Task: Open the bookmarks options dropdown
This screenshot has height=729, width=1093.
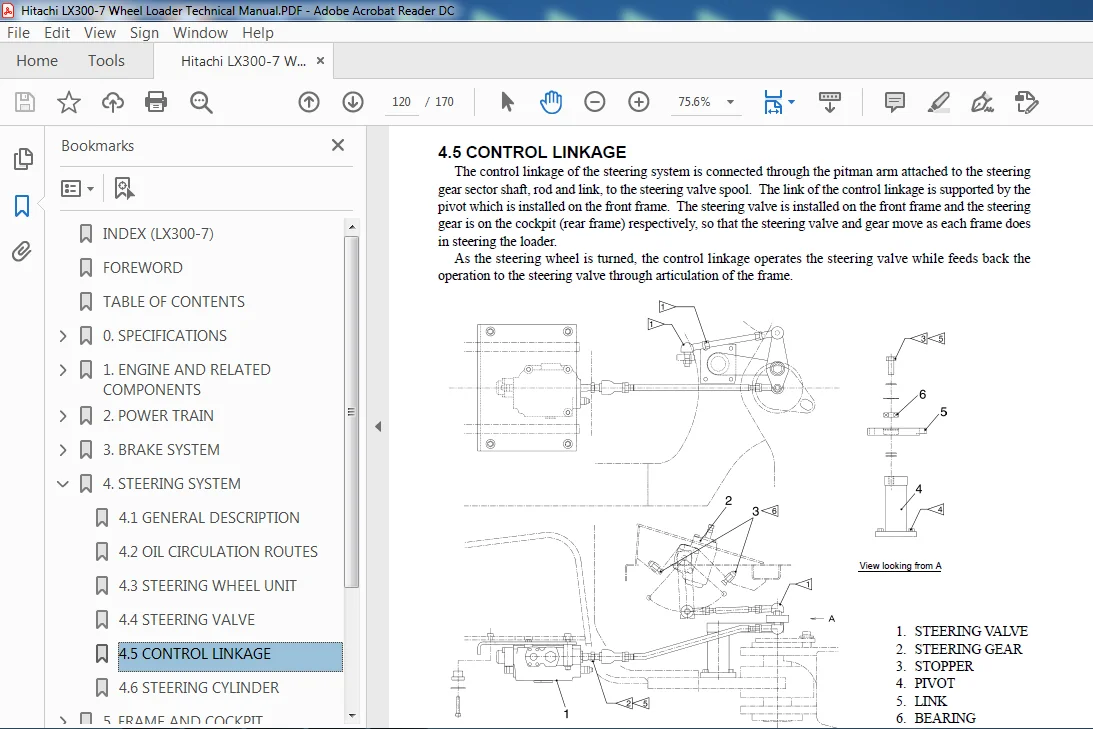Action: [77, 188]
